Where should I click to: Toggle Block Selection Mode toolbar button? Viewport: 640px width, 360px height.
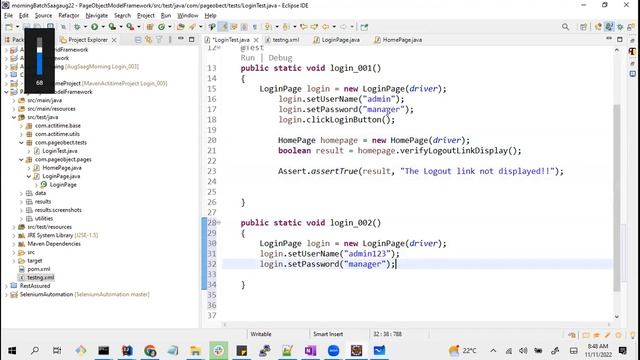(244, 27)
